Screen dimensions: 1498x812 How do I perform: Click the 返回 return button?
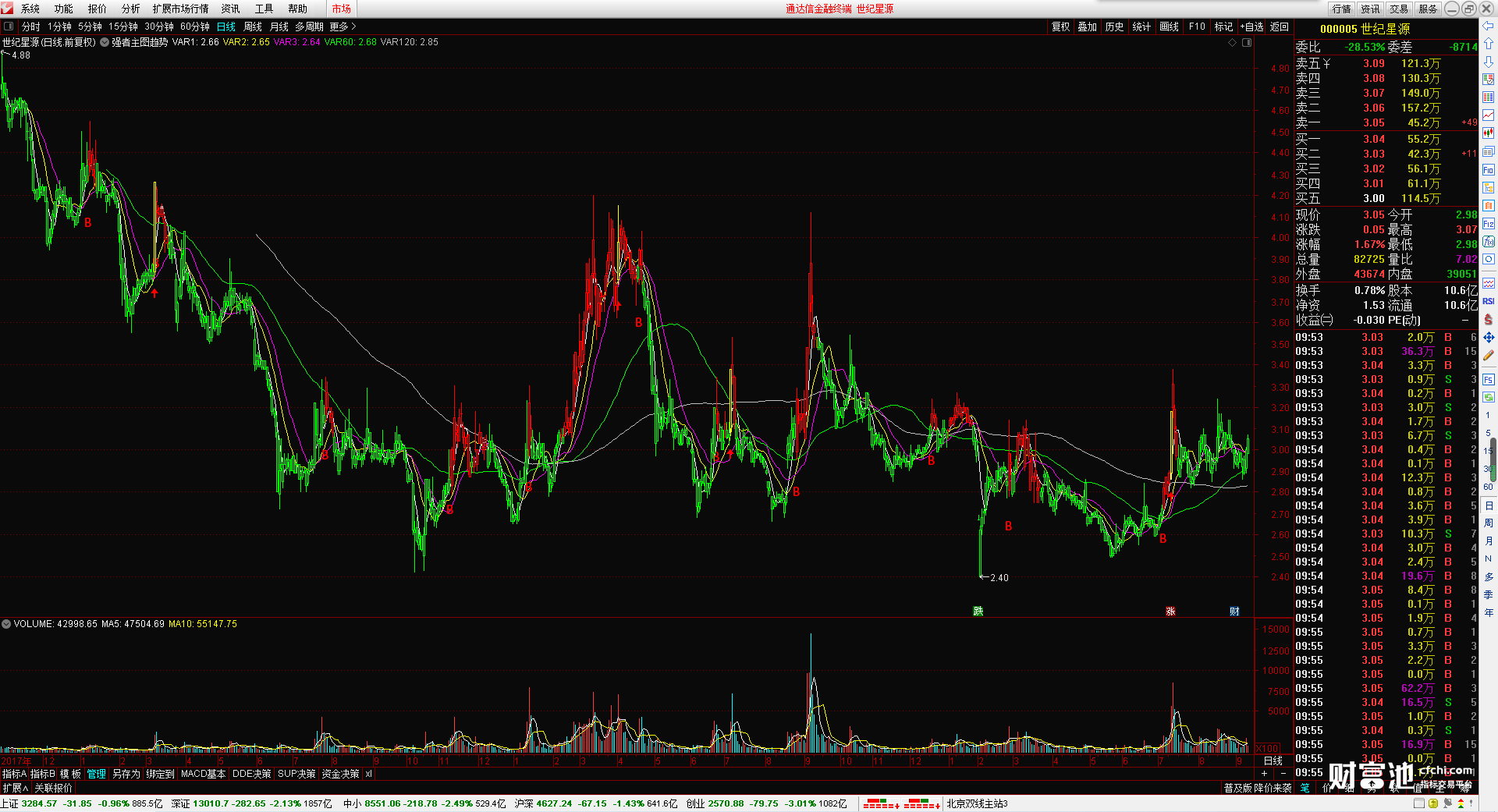[1280, 27]
